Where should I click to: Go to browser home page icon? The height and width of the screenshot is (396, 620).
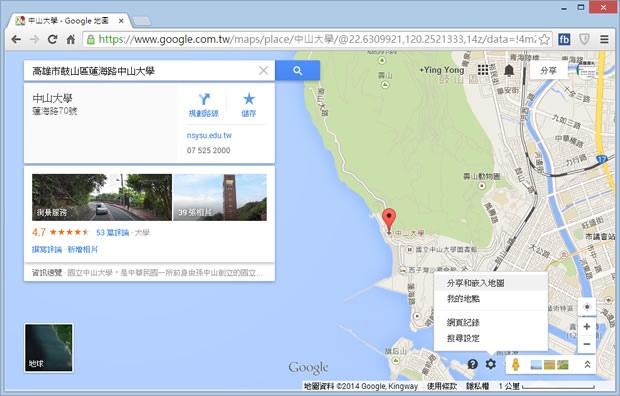click(70, 39)
